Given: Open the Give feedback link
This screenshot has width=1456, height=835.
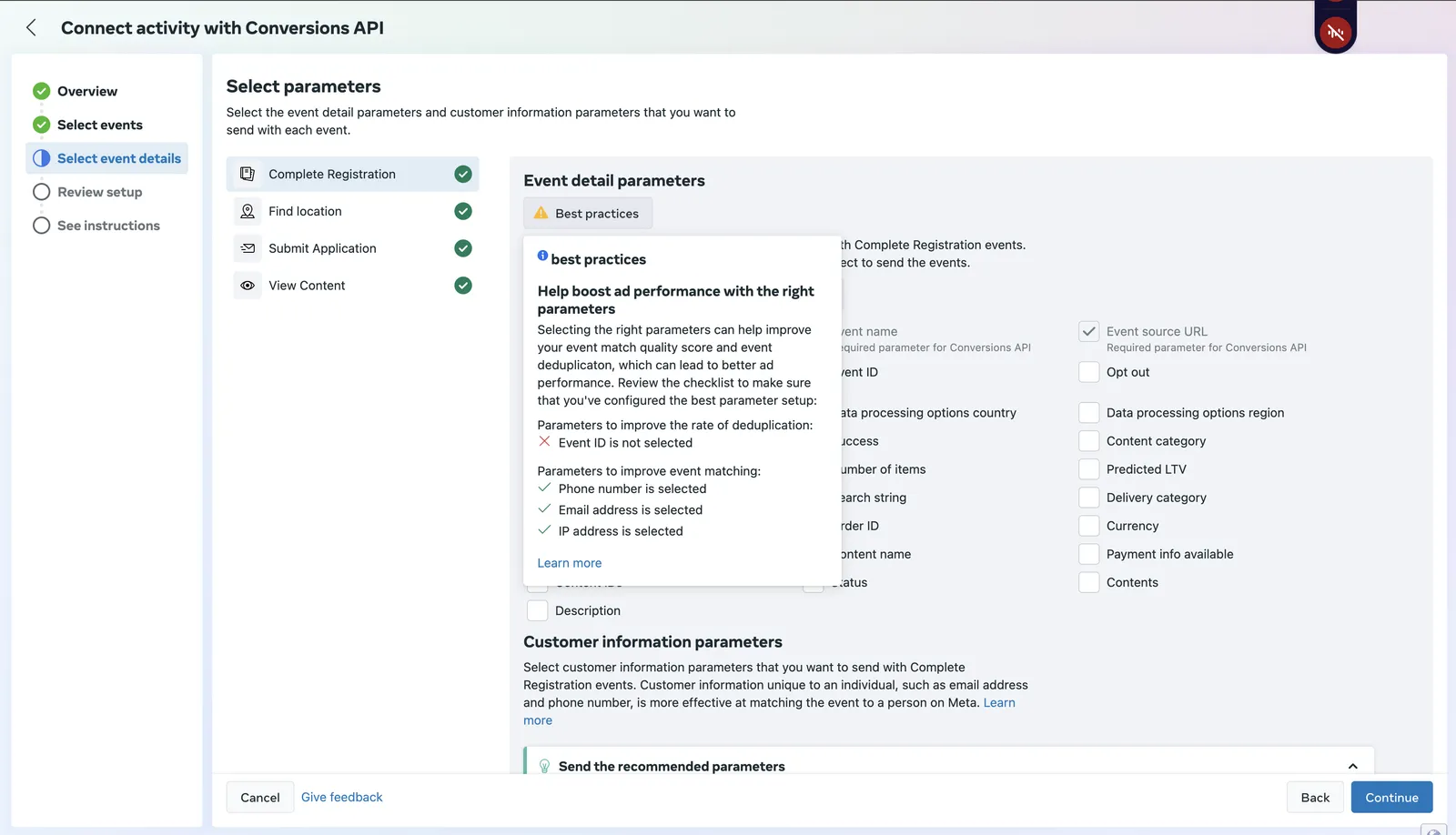Looking at the screenshot, I should (341, 797).
